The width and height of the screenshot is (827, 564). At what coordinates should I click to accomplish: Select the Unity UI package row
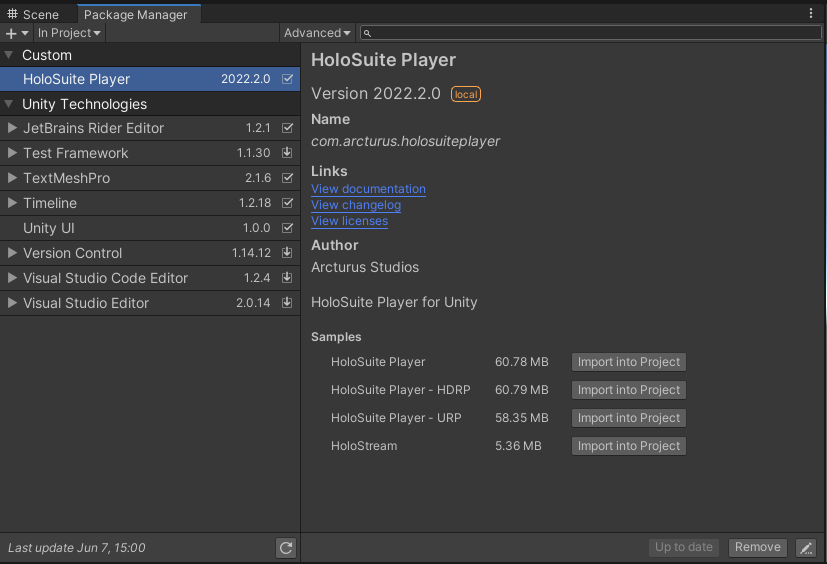point(150,228)
